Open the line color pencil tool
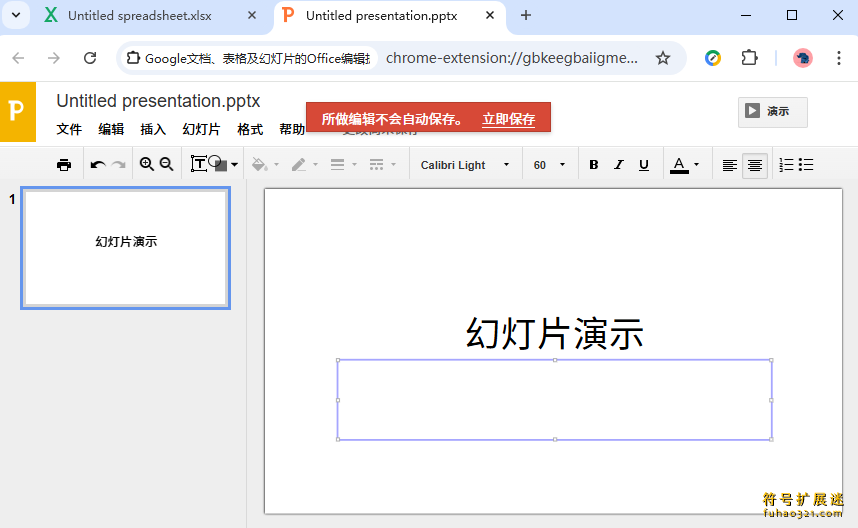 pyautogui.click(x=299, y=164)
